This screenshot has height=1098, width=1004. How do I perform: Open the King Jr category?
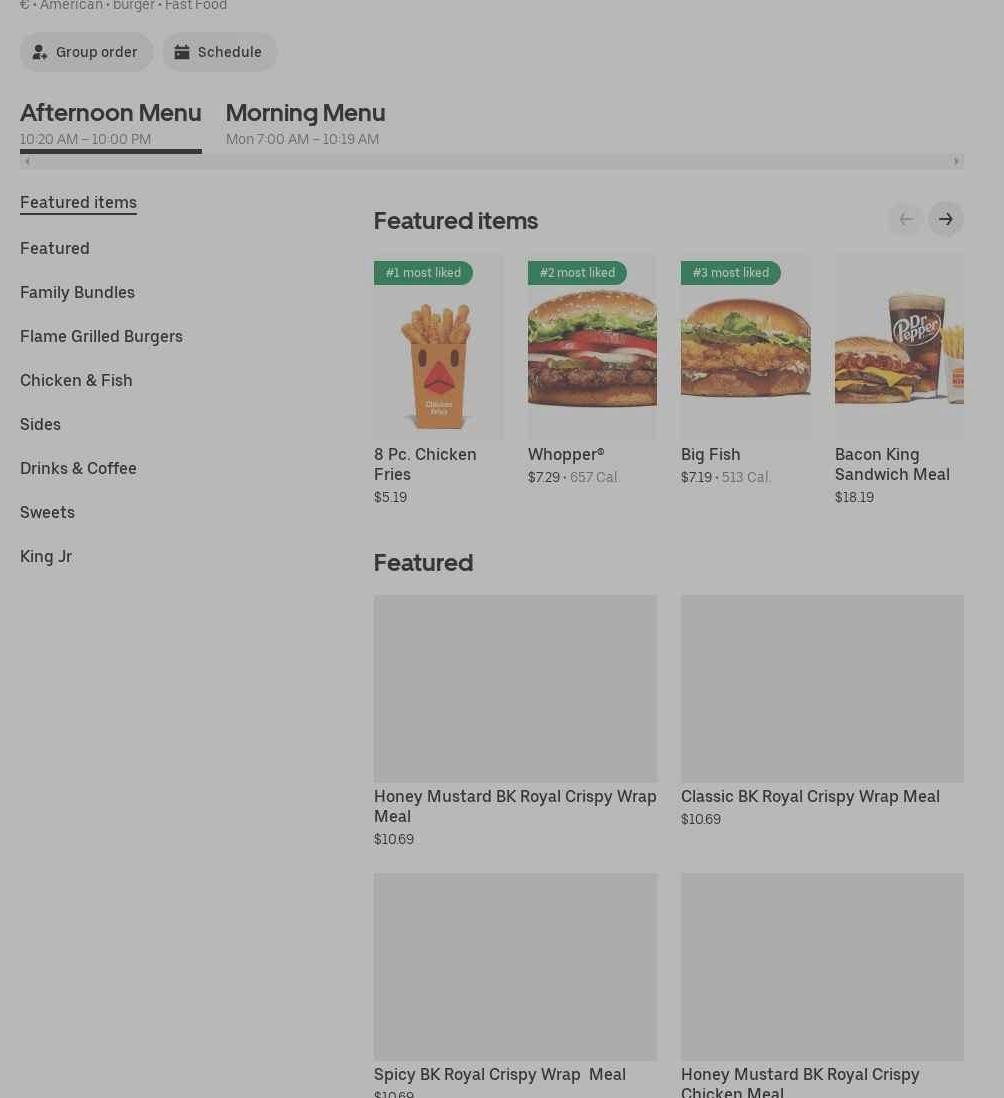click(x=46, y=556)
